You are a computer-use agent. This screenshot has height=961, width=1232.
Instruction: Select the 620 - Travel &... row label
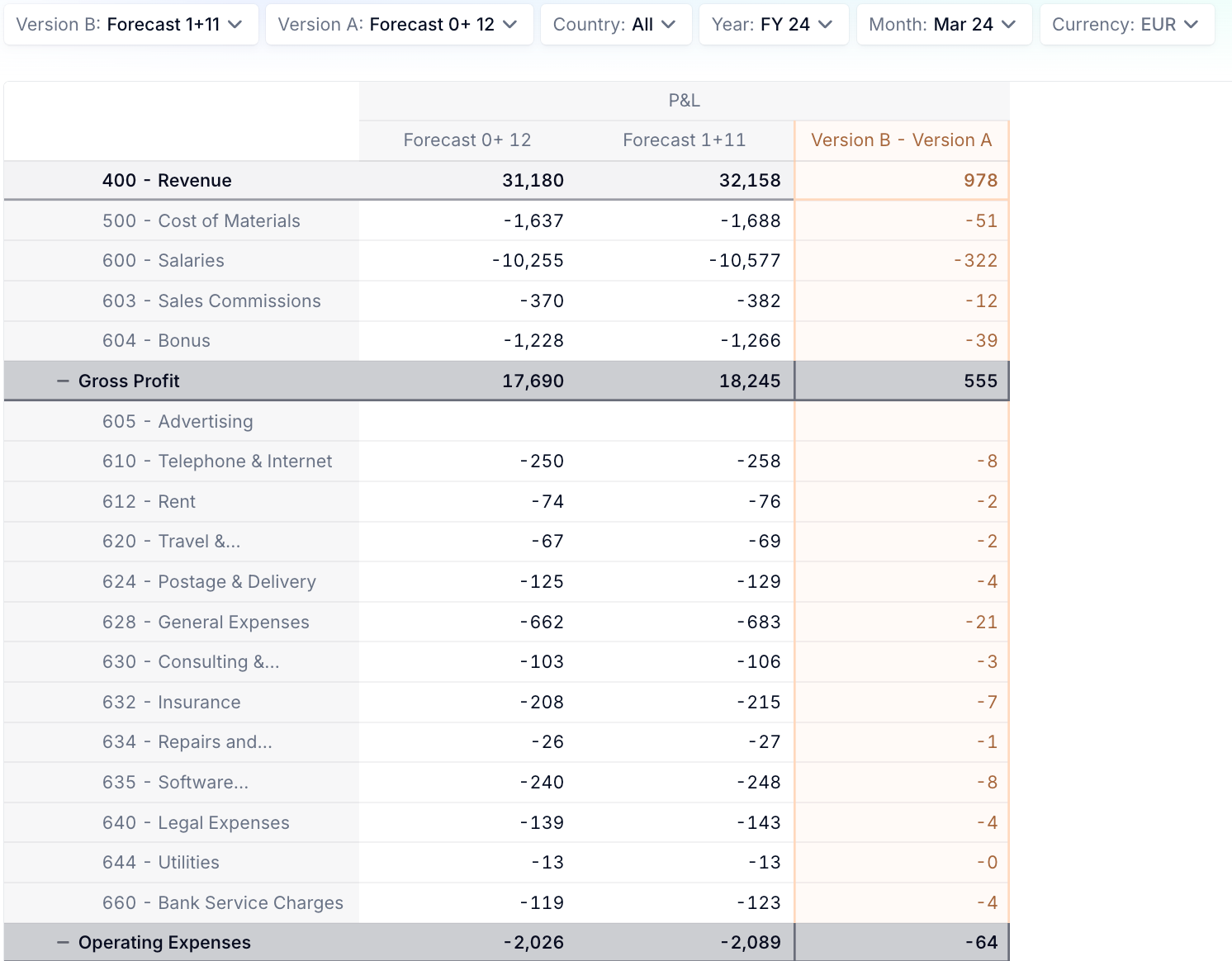point(172,542)
